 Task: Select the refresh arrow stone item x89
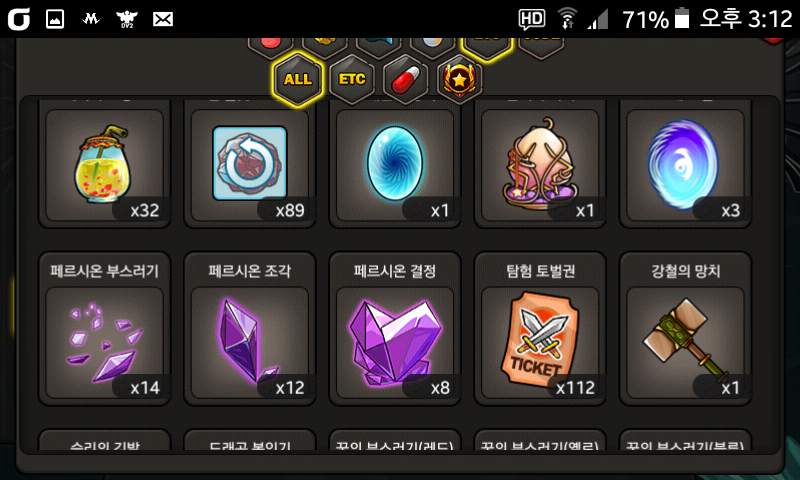coord(249,164)
